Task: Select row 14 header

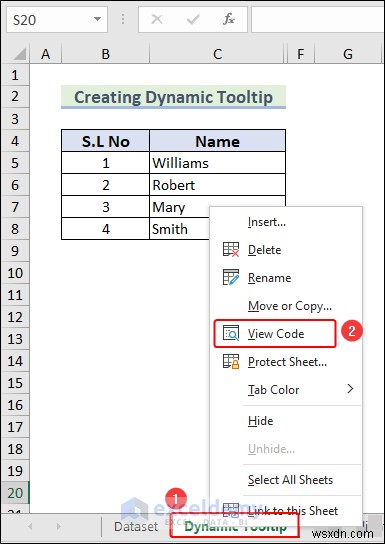Action: pos(15,361)
